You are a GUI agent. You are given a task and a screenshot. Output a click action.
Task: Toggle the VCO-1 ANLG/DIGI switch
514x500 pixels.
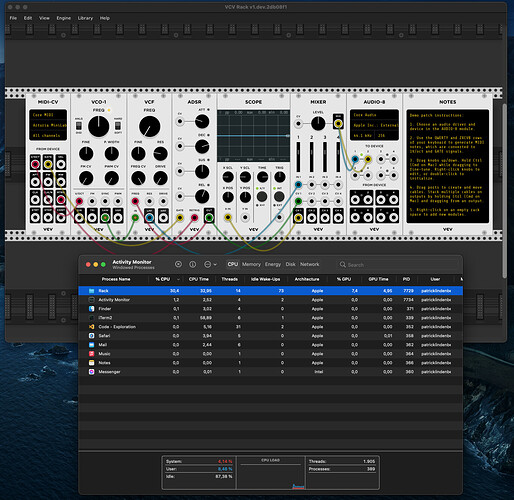(79, 126)
